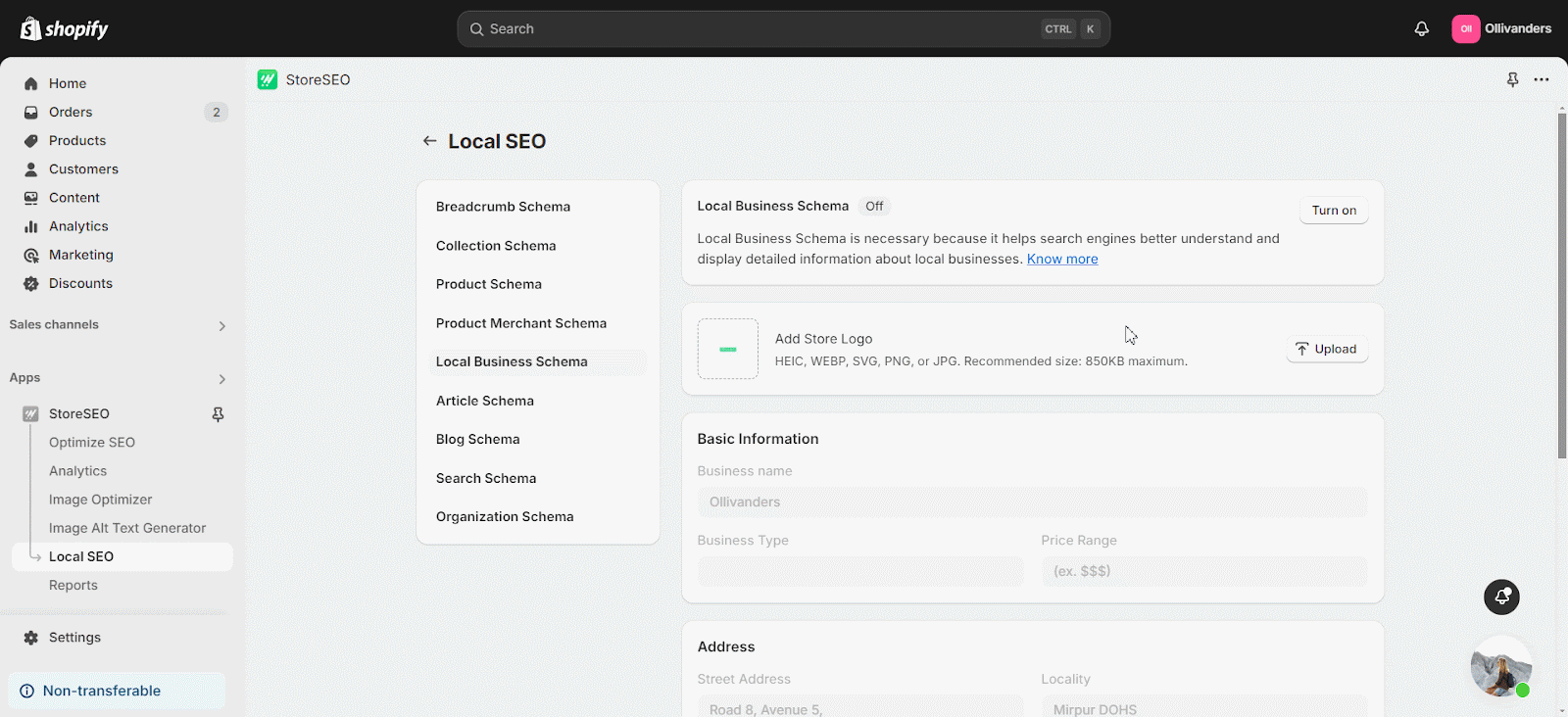Click the Settings gear icon
Viewport: 1568px width, 717px height.
[30, 637]
